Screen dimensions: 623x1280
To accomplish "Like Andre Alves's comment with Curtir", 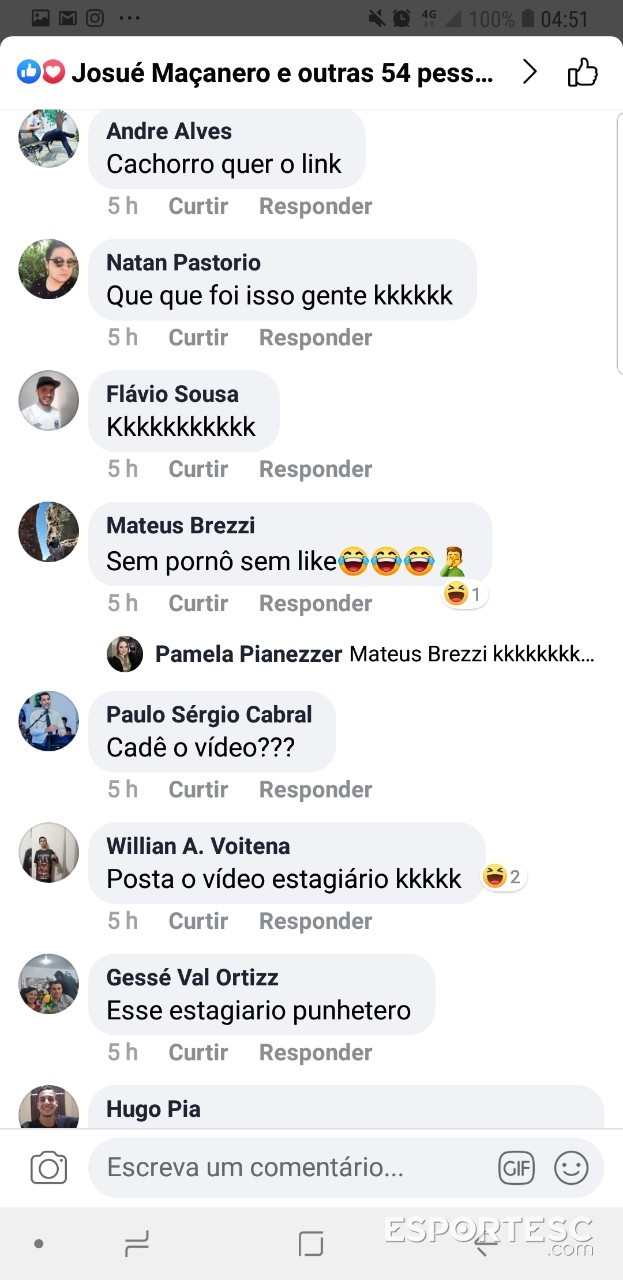I will coord(198,206).
